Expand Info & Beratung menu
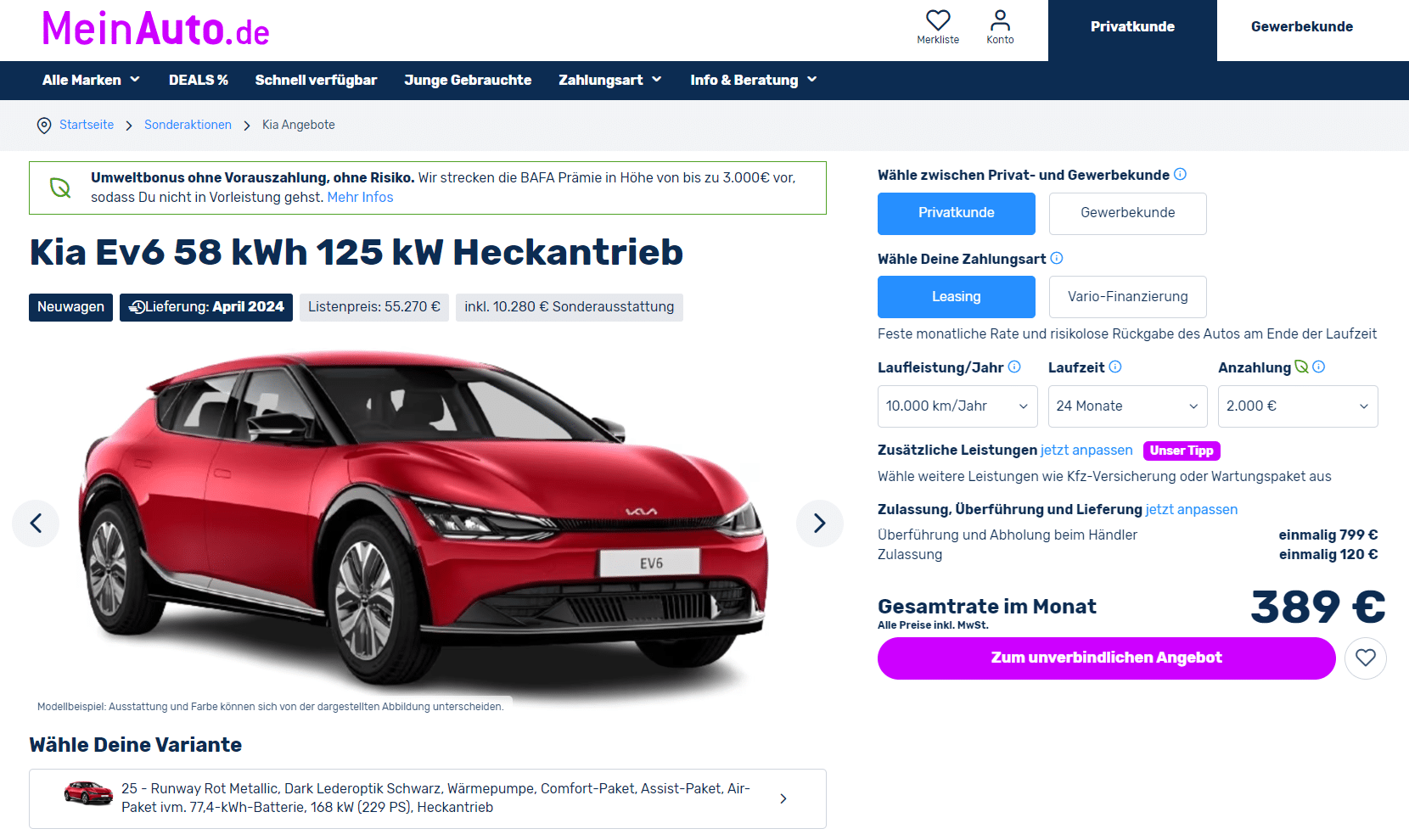1409x840 pixels. tap(753, 80)
